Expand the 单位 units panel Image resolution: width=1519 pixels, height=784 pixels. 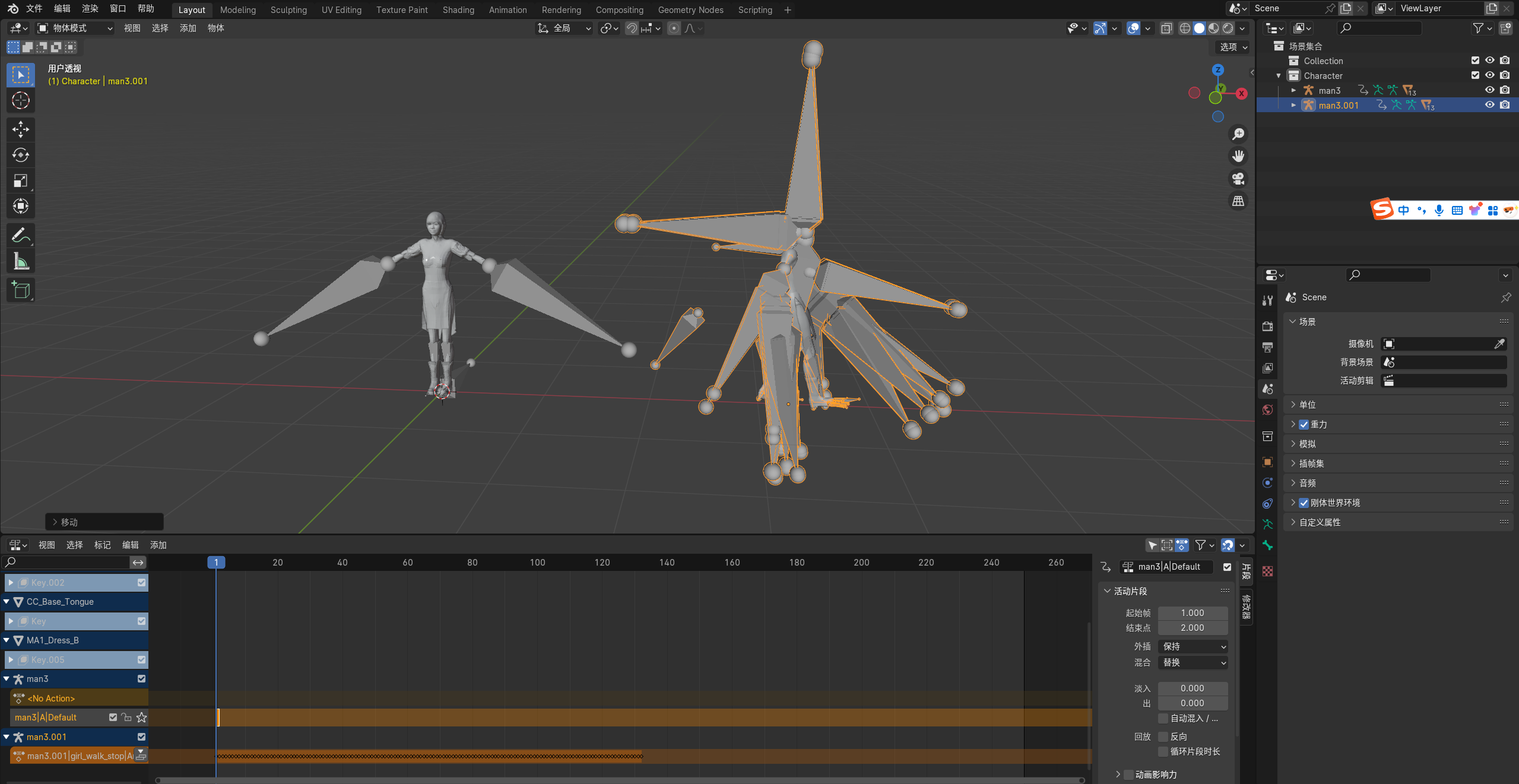pos(1308,405)
